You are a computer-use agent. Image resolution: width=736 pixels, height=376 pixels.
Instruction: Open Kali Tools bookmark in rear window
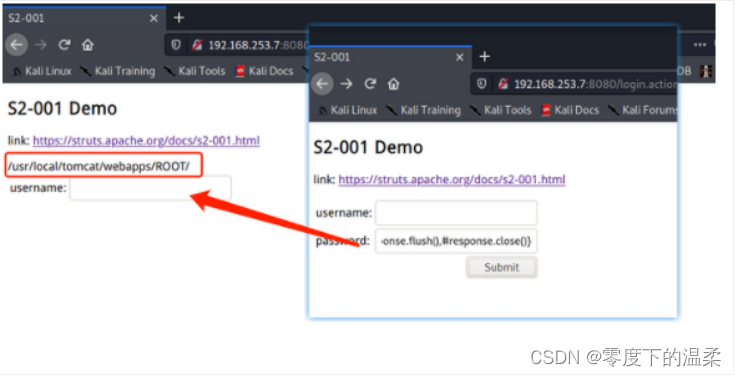(x=195, y=71)
